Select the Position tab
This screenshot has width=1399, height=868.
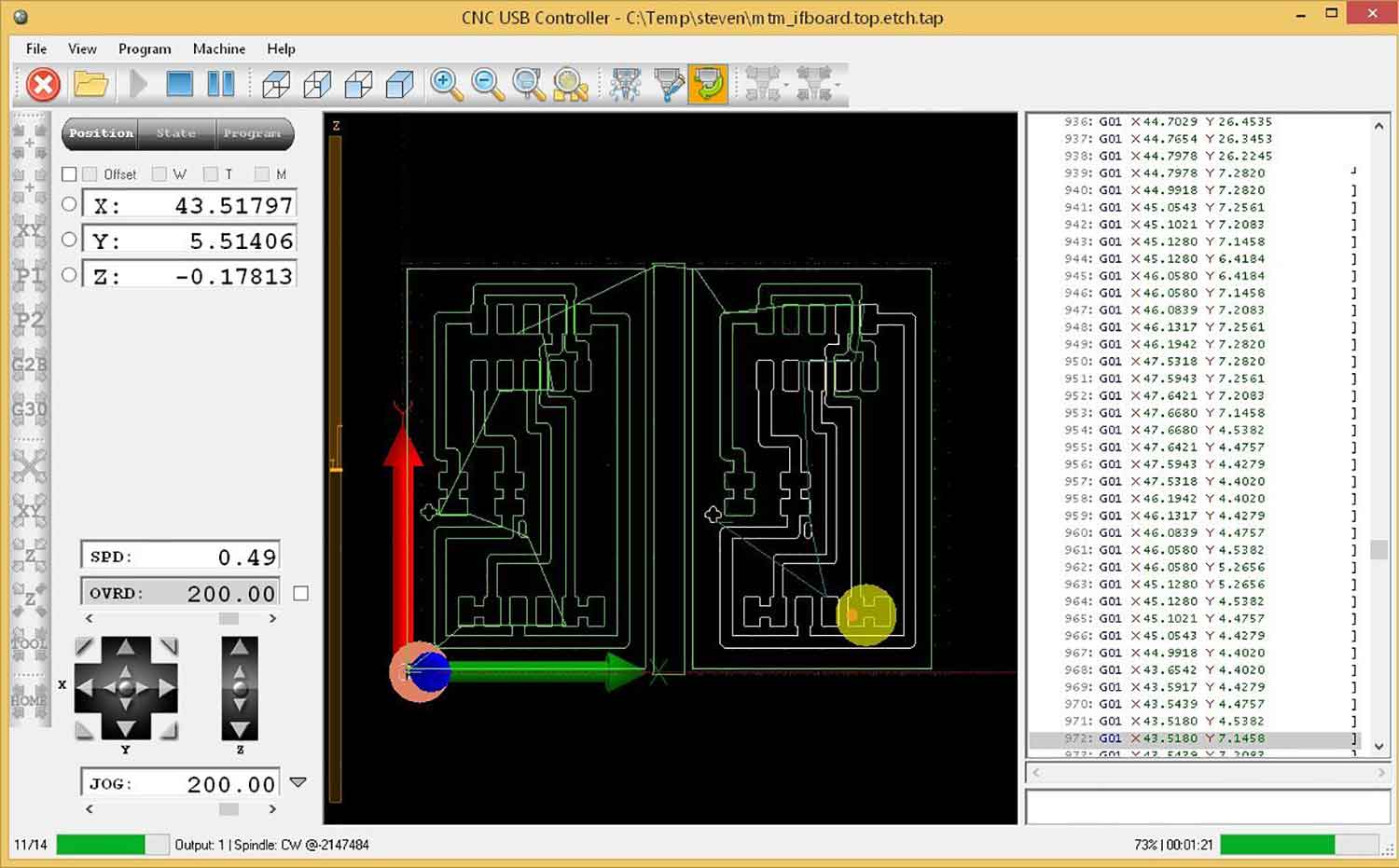[101, 133]
